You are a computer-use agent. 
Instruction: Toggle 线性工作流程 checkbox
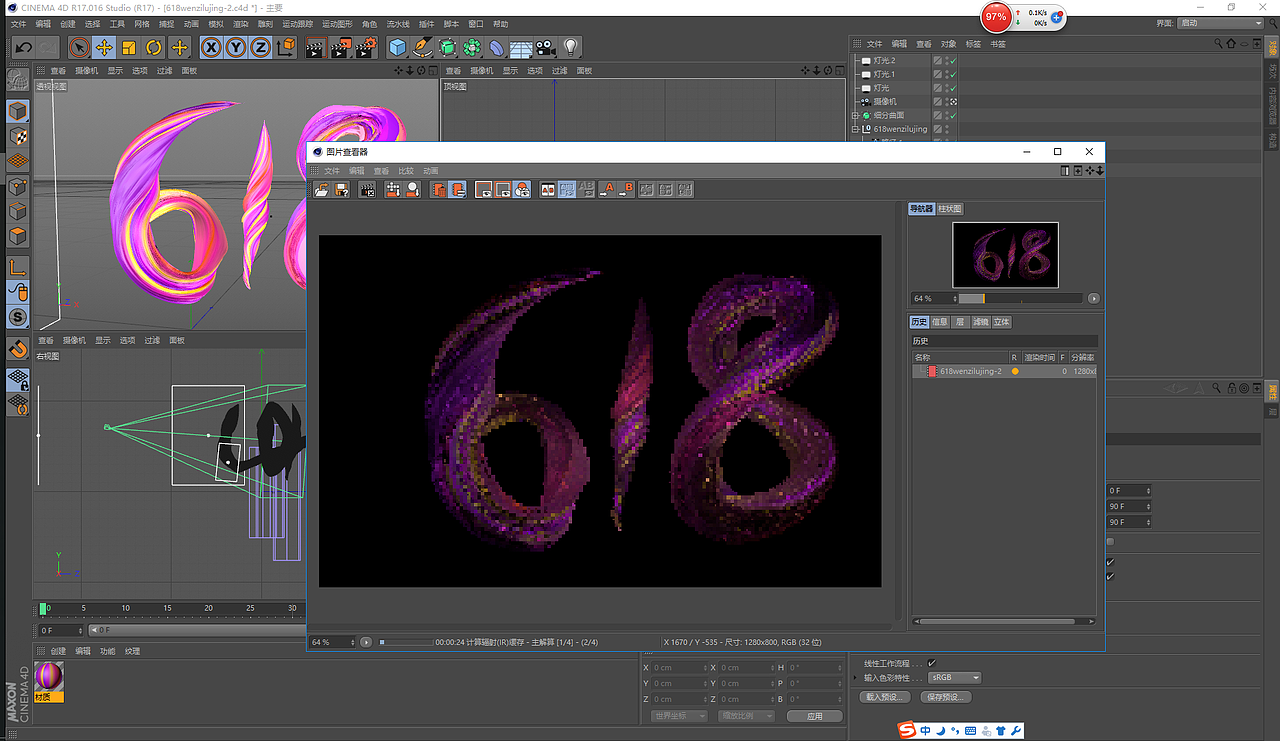pos(932,663)
